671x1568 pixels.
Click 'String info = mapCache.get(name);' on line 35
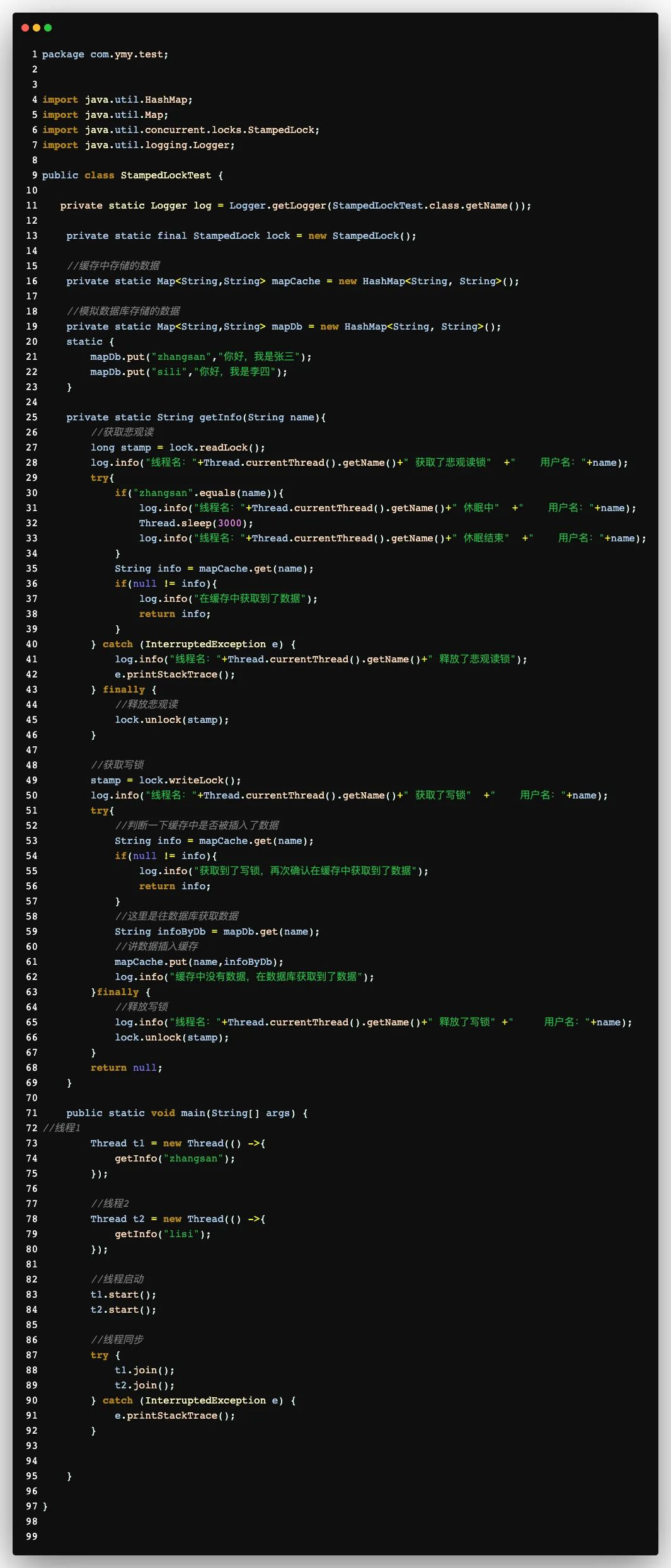214,568
